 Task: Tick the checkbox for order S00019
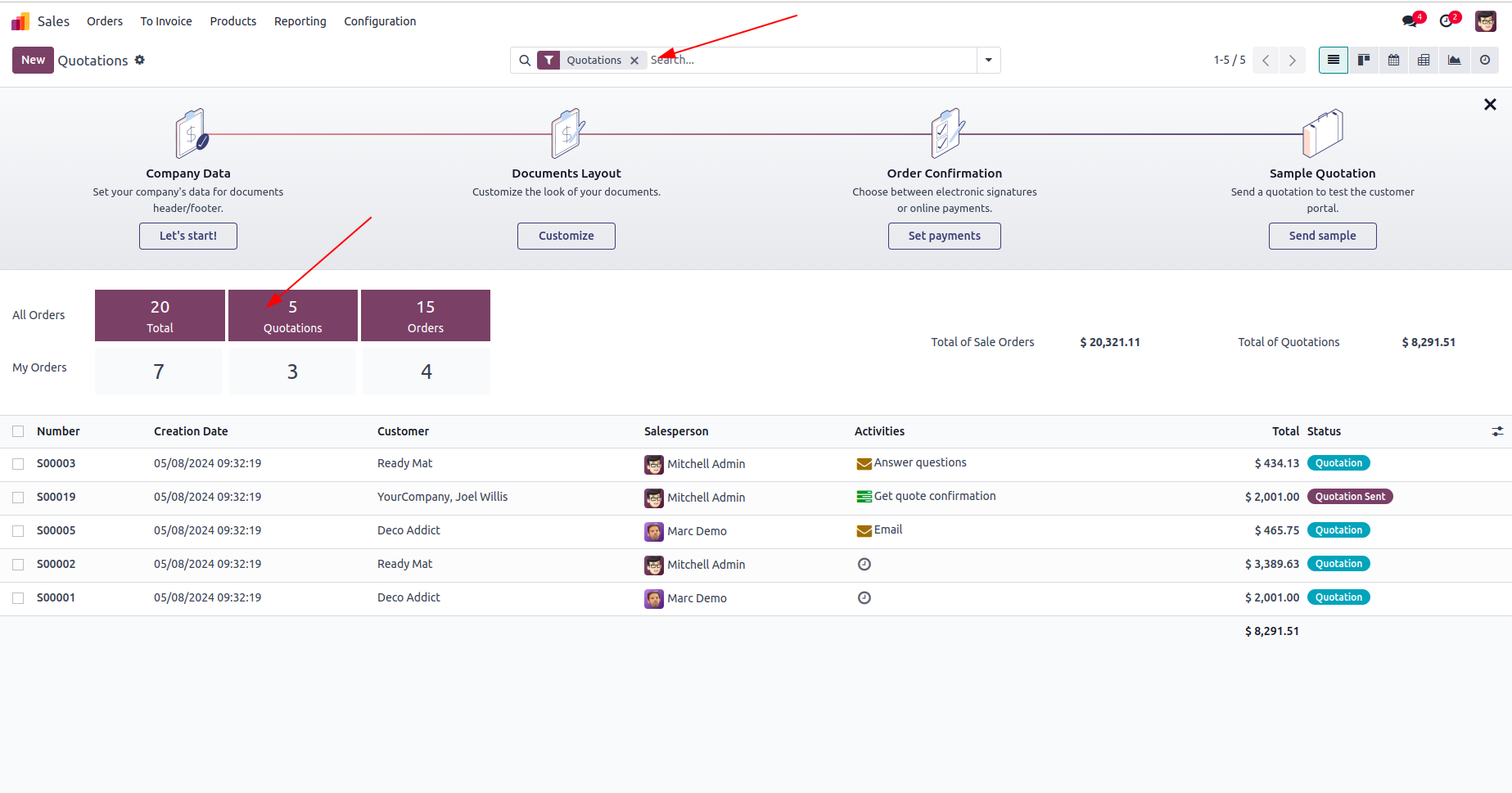click(18, 498)
